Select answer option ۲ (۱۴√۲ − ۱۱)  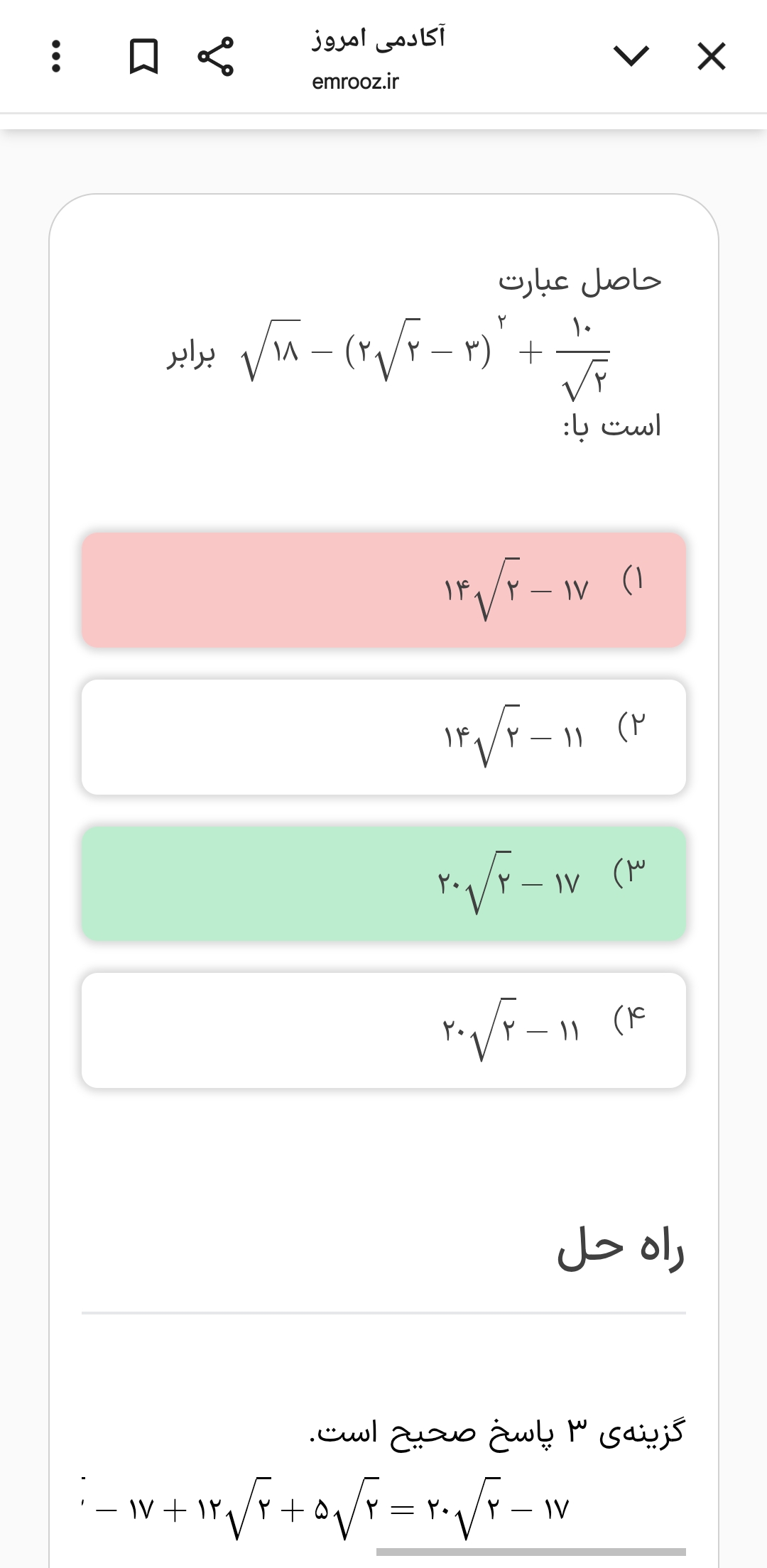383,736
